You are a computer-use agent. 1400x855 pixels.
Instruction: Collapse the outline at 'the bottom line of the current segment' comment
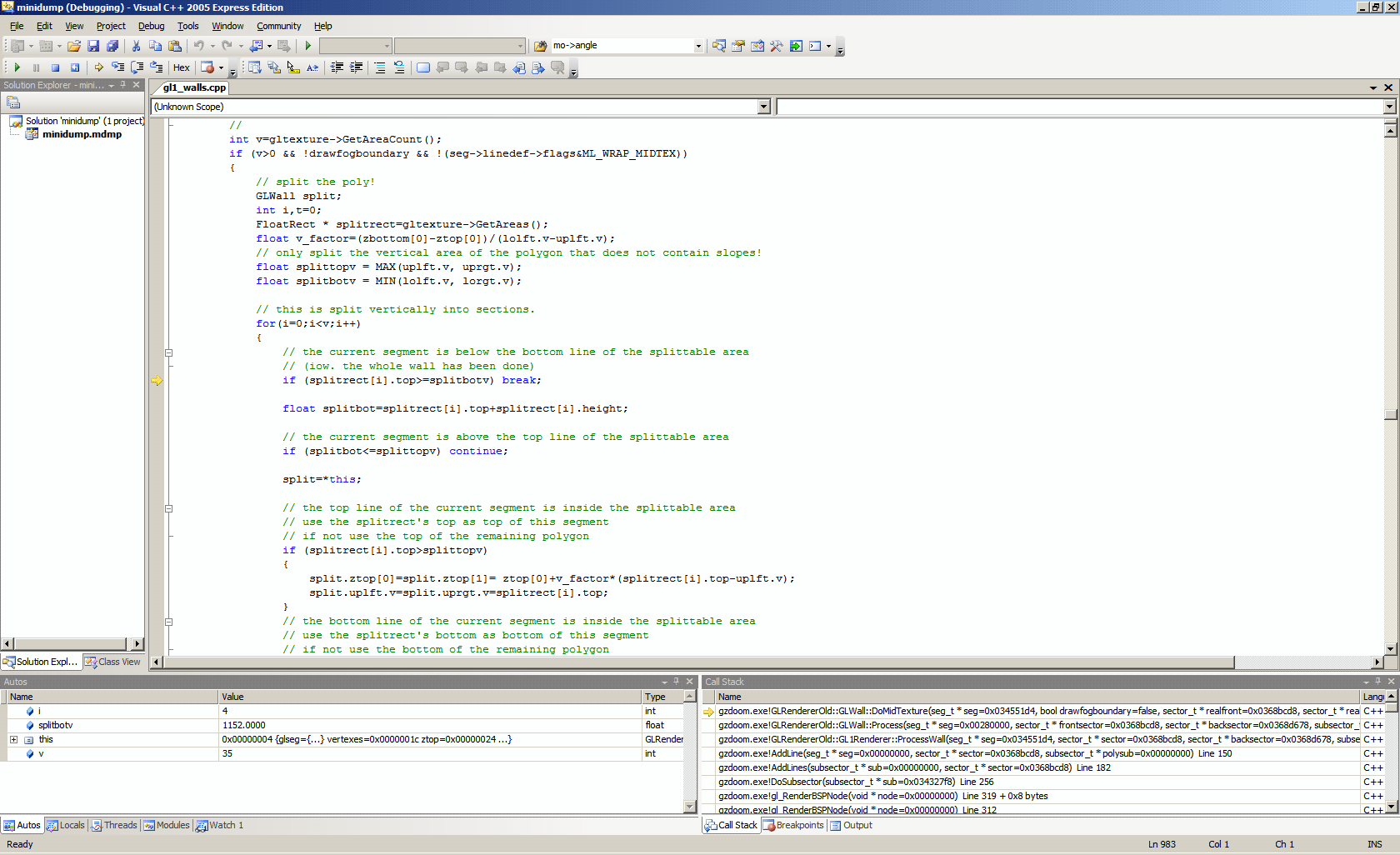coord(168,622)
